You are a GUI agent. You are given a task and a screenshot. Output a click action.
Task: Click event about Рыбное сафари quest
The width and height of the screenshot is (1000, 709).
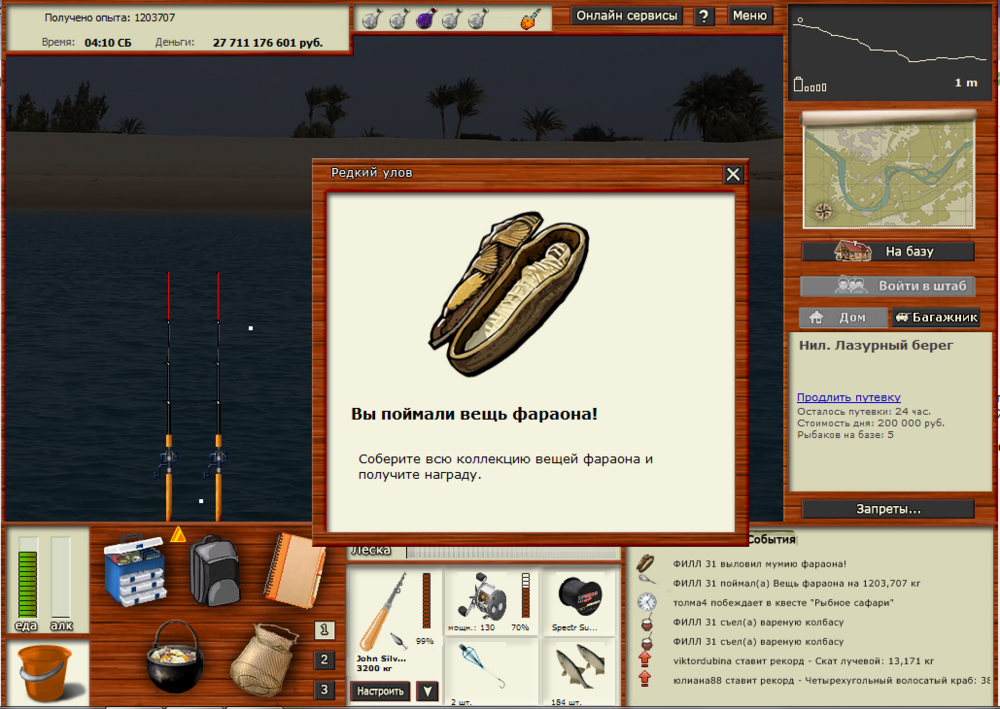coord(783,603)
